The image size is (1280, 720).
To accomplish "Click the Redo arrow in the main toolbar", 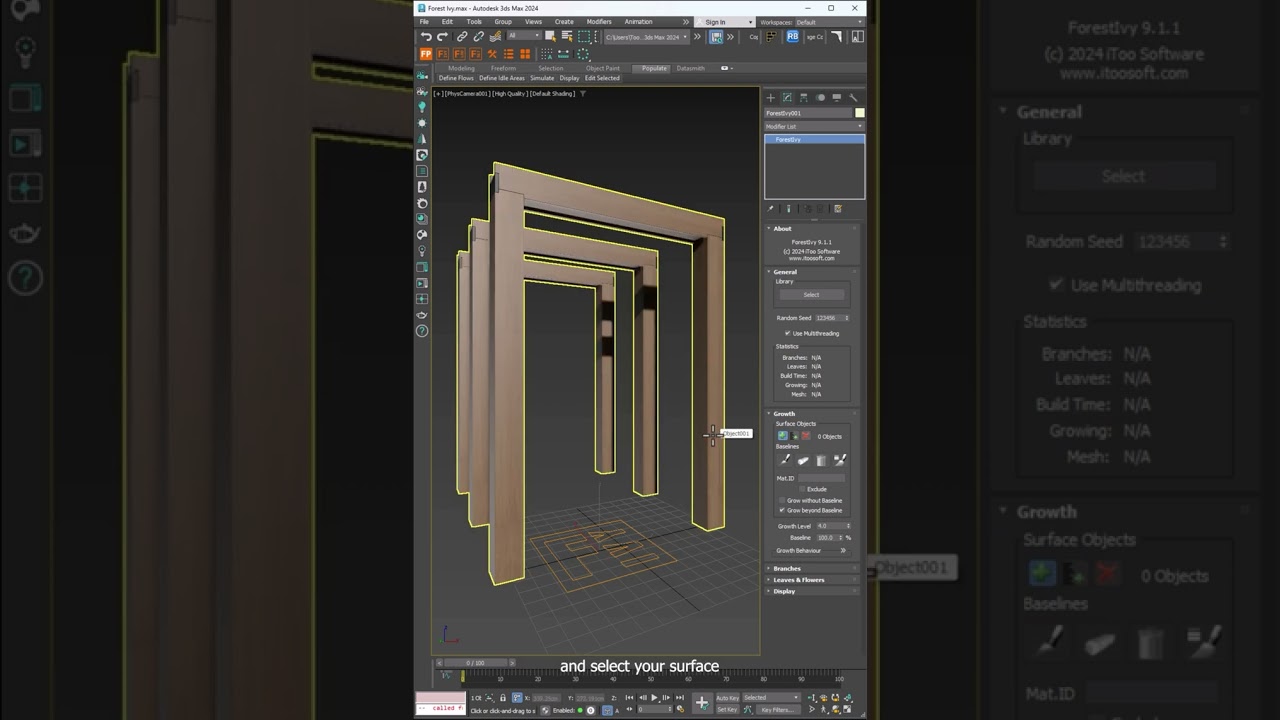I will (x=442, y=37).
